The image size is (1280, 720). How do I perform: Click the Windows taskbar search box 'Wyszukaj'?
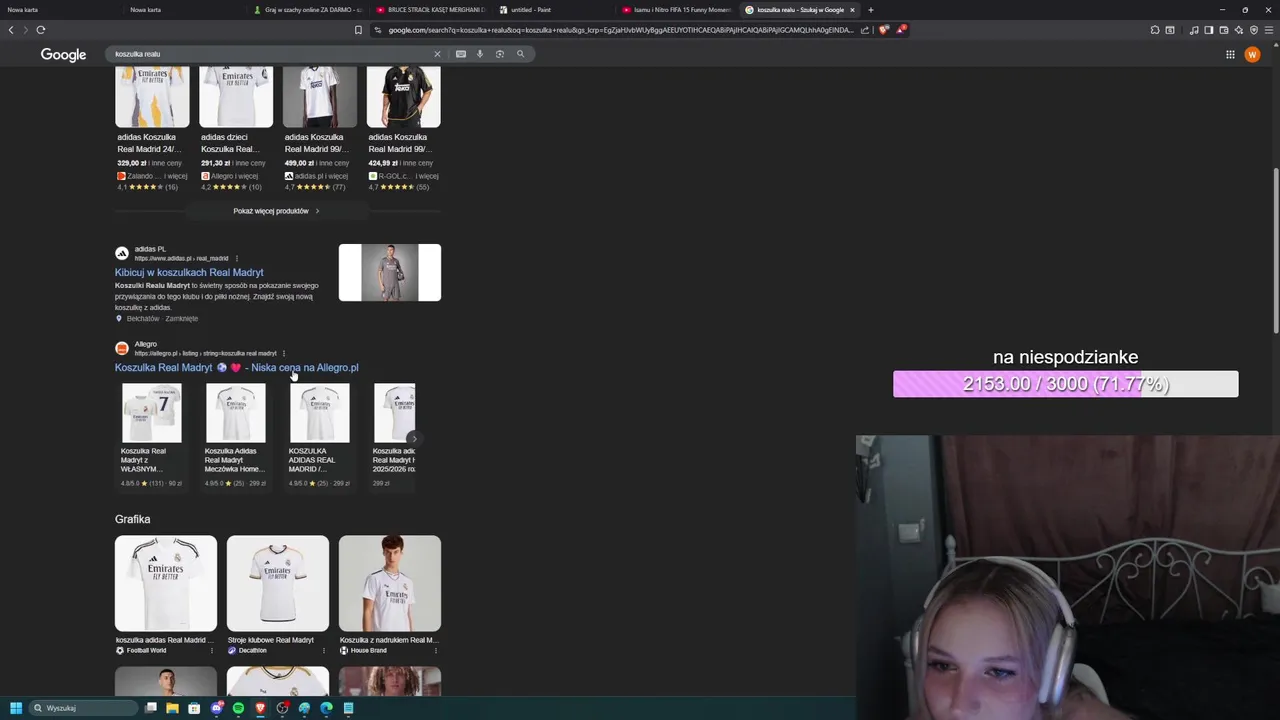83,708
